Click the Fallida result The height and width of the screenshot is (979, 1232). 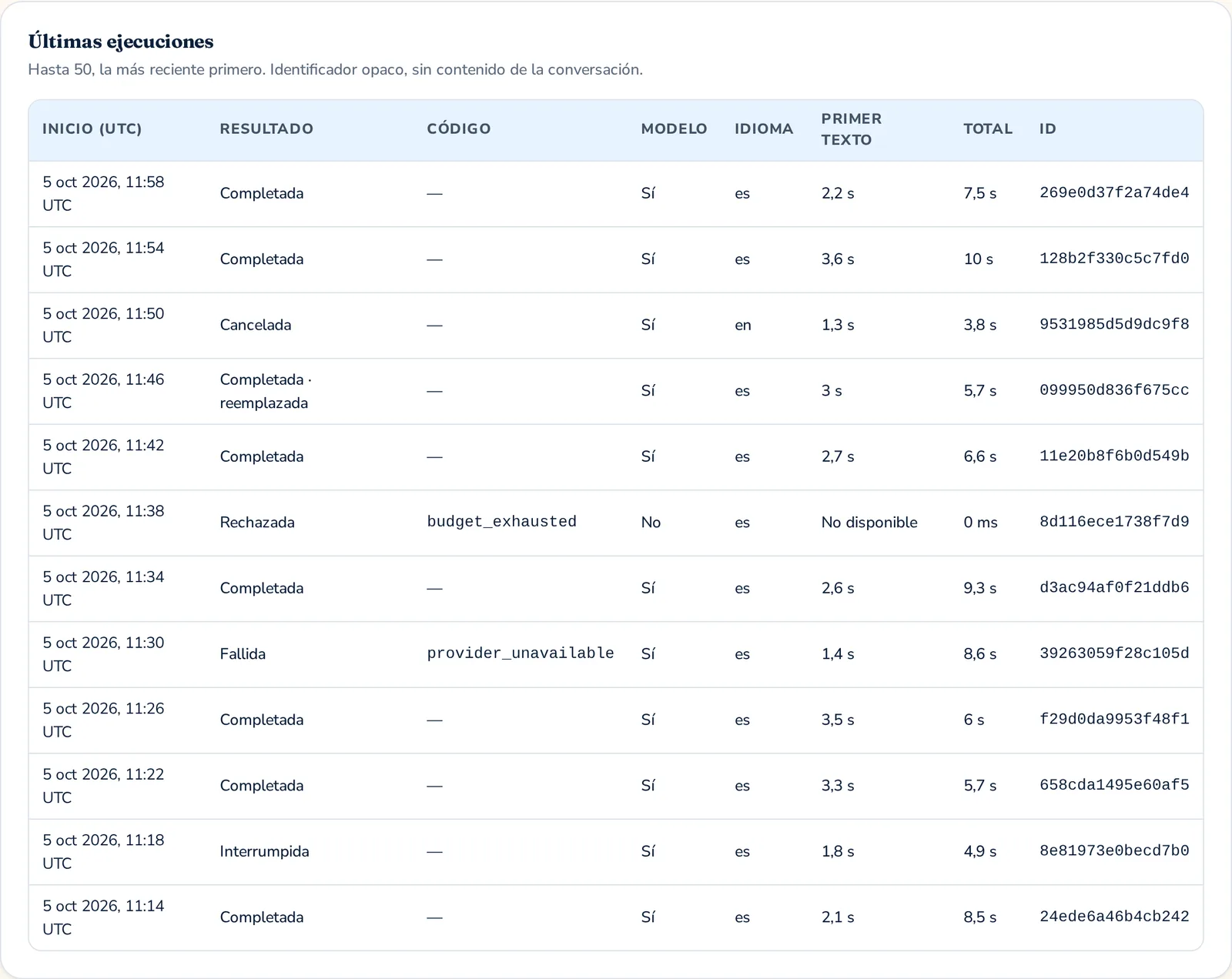(243, 654)
